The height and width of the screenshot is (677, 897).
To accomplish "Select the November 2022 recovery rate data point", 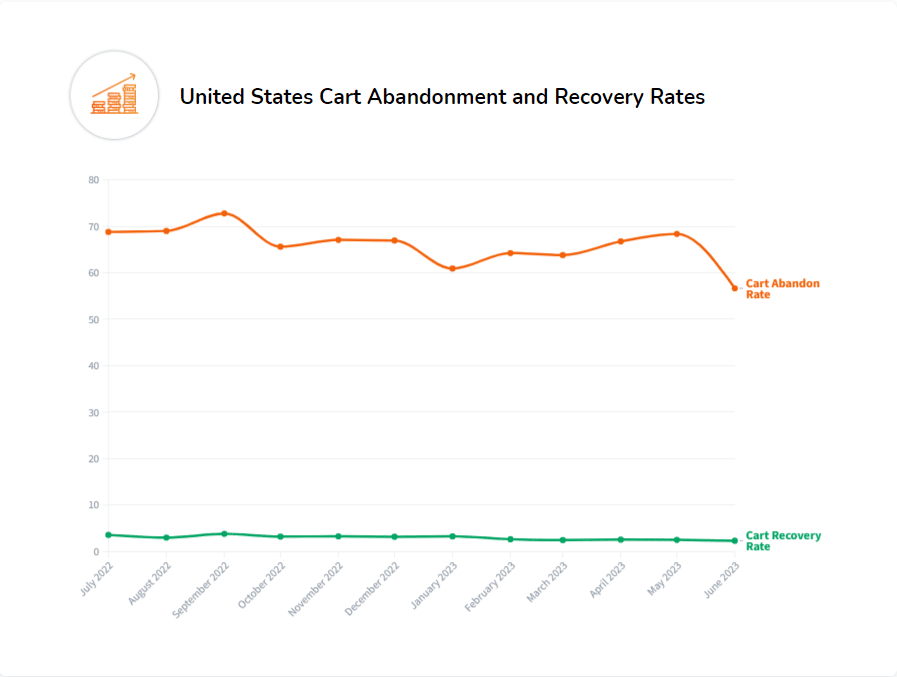I will 338,536.
